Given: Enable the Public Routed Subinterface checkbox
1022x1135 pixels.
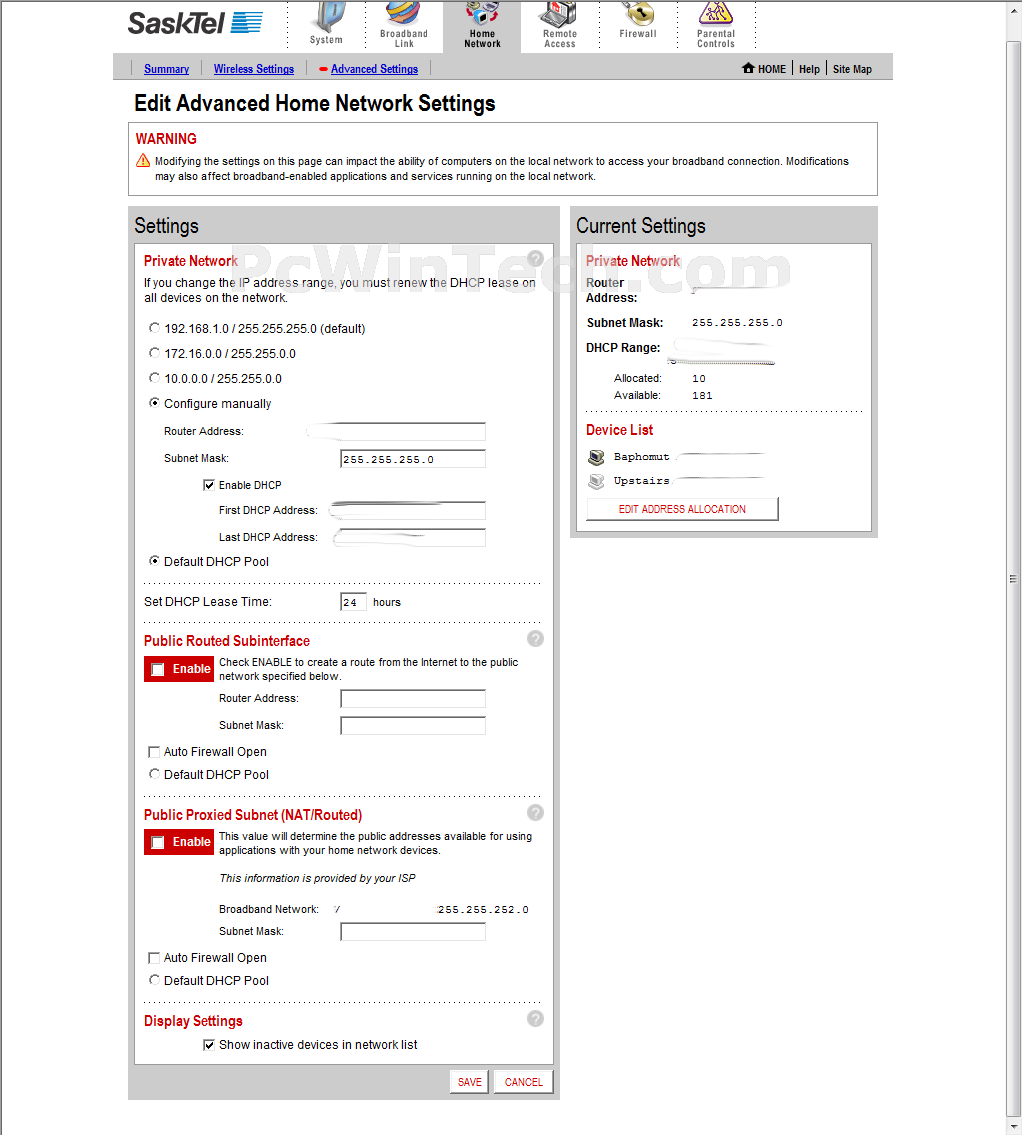Looking at the screenshot, I should pos(157,670).
